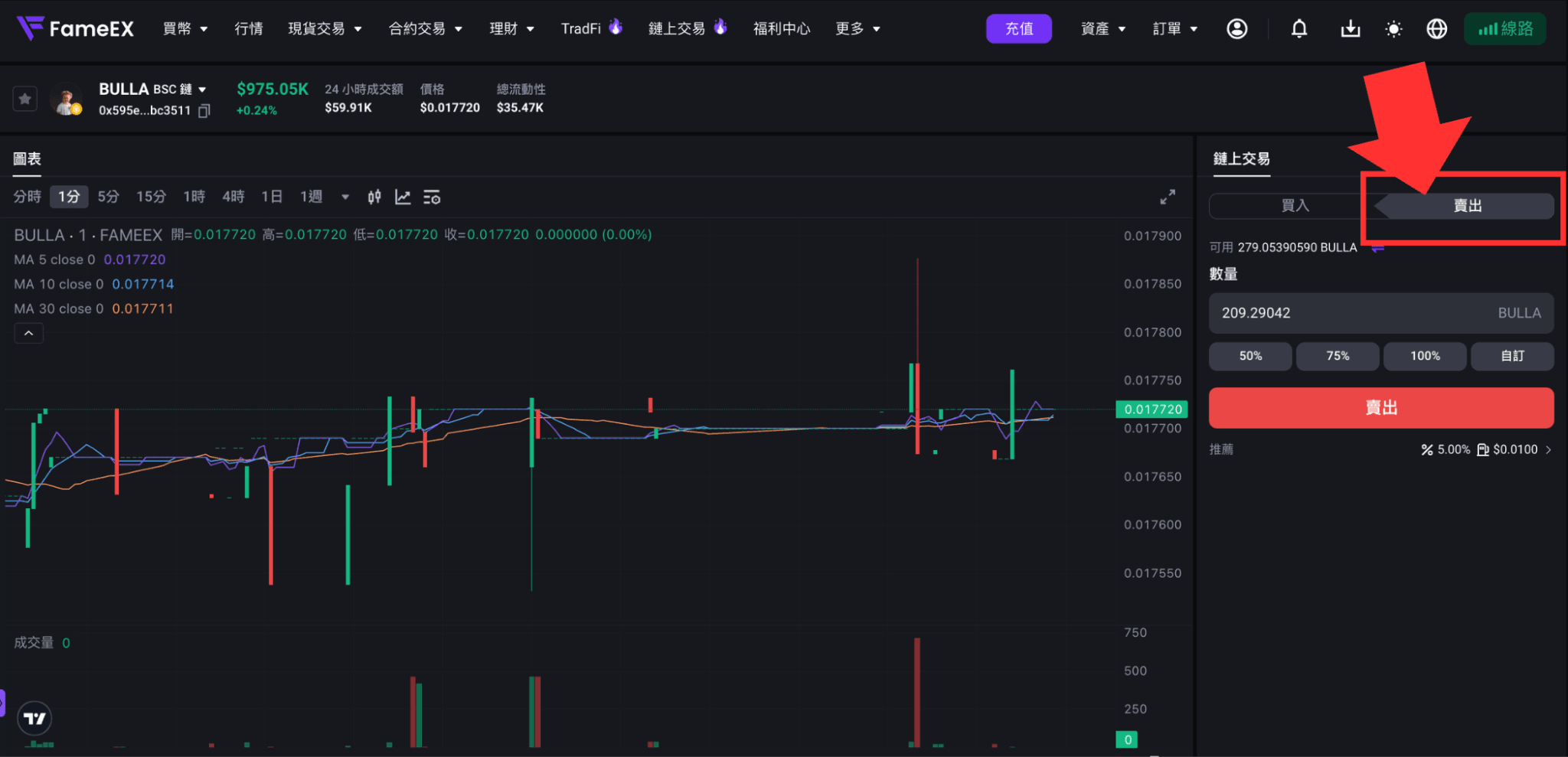
Task: Collapse the MA indicator legend
Action: (x=28, y=333)
